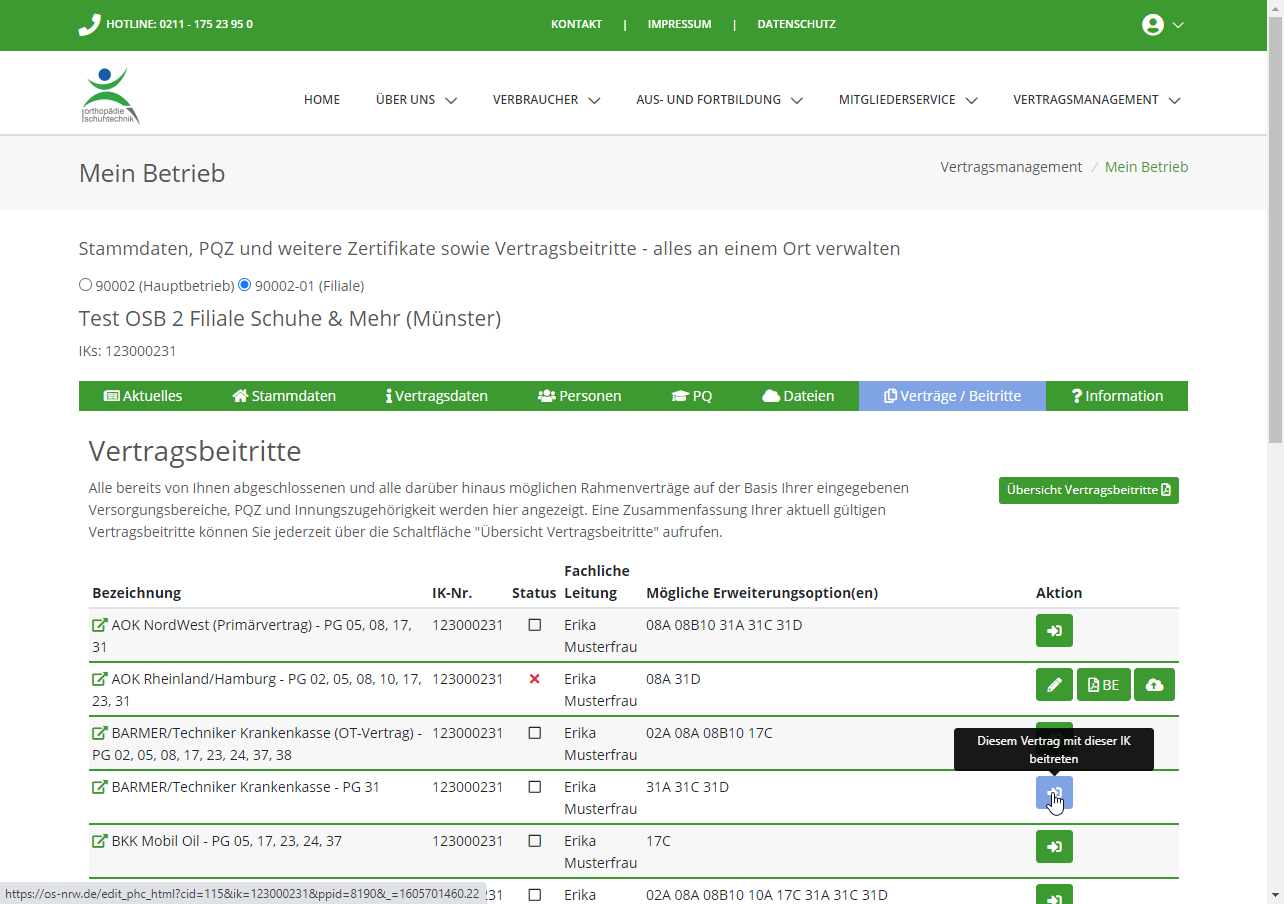1284x904 pixels.
Task: Open the DATENSCHUTZ link
Action: coord(796,25)
